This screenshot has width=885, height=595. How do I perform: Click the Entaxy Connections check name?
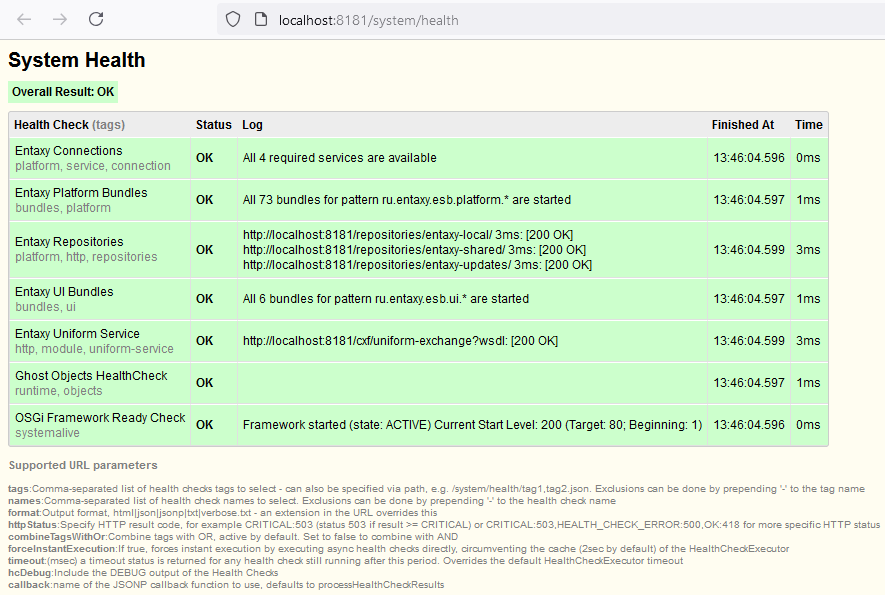69,151
